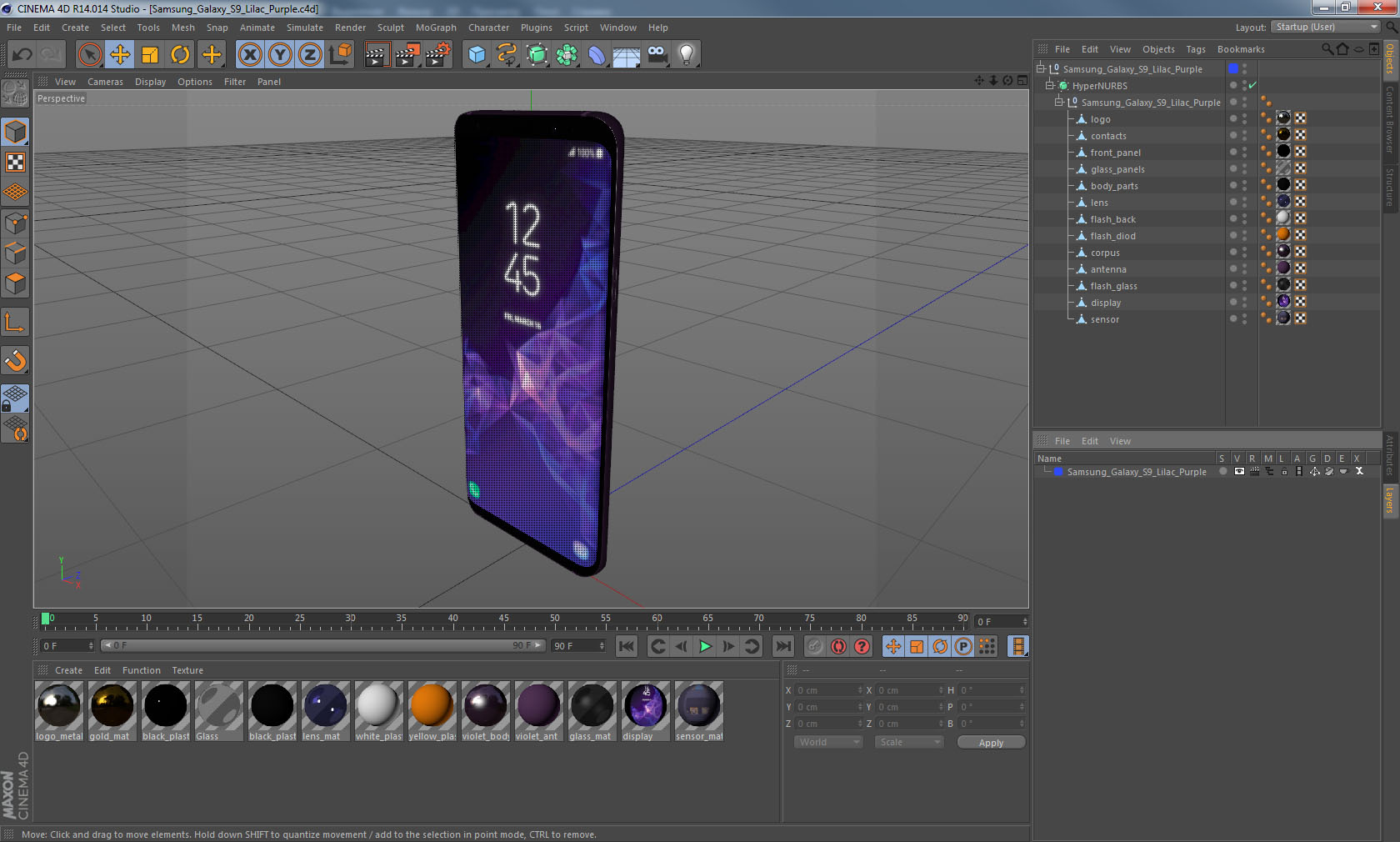Click the X position coordinate field
Image resolution: width=1400 pixels, height=842 pixels.
pos(828,690)
